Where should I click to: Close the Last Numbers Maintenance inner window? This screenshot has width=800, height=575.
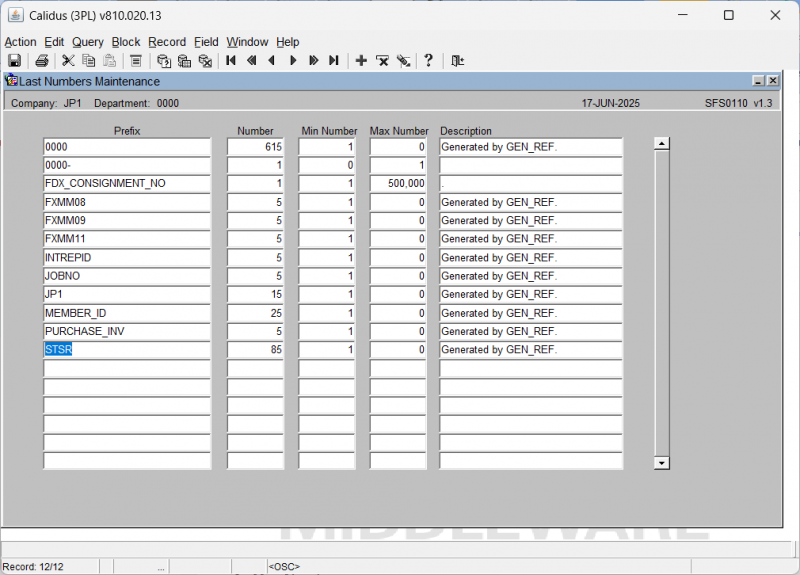773,81
